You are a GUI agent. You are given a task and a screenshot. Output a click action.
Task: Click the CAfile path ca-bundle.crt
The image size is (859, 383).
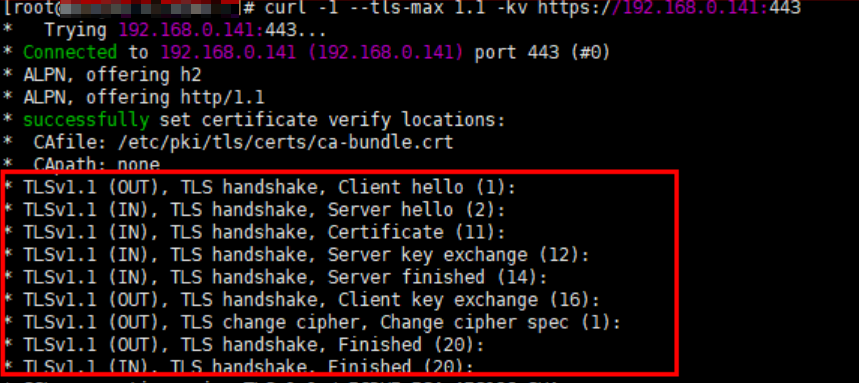click(286, 142)
